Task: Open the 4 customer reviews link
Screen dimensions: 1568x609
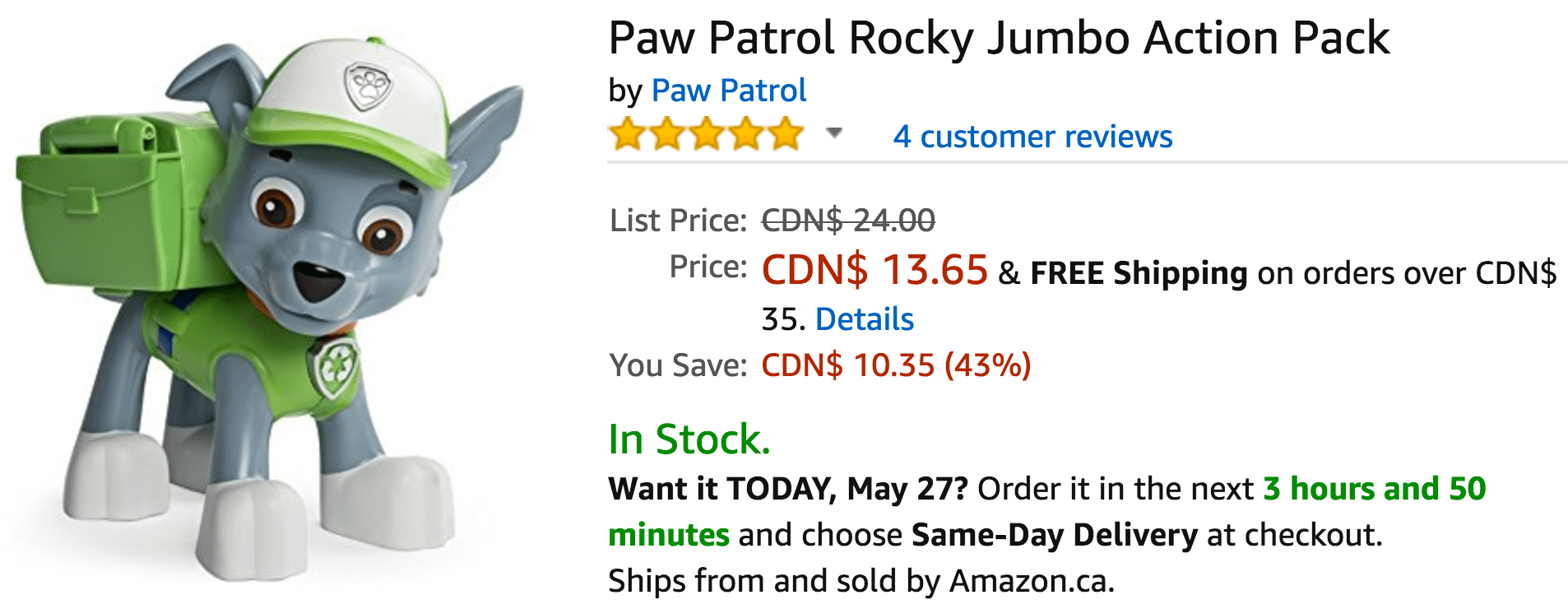Action: point(1032,137)
